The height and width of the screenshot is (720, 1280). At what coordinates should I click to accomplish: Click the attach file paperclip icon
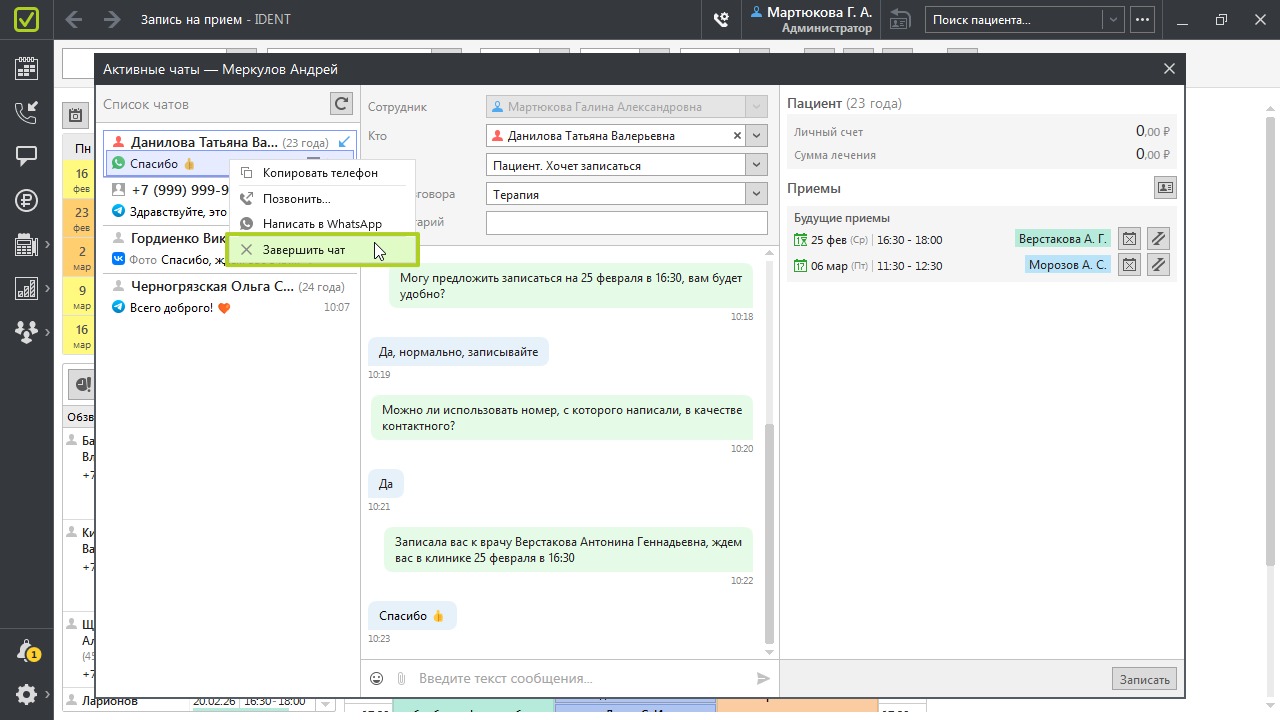tap(401, 679)
